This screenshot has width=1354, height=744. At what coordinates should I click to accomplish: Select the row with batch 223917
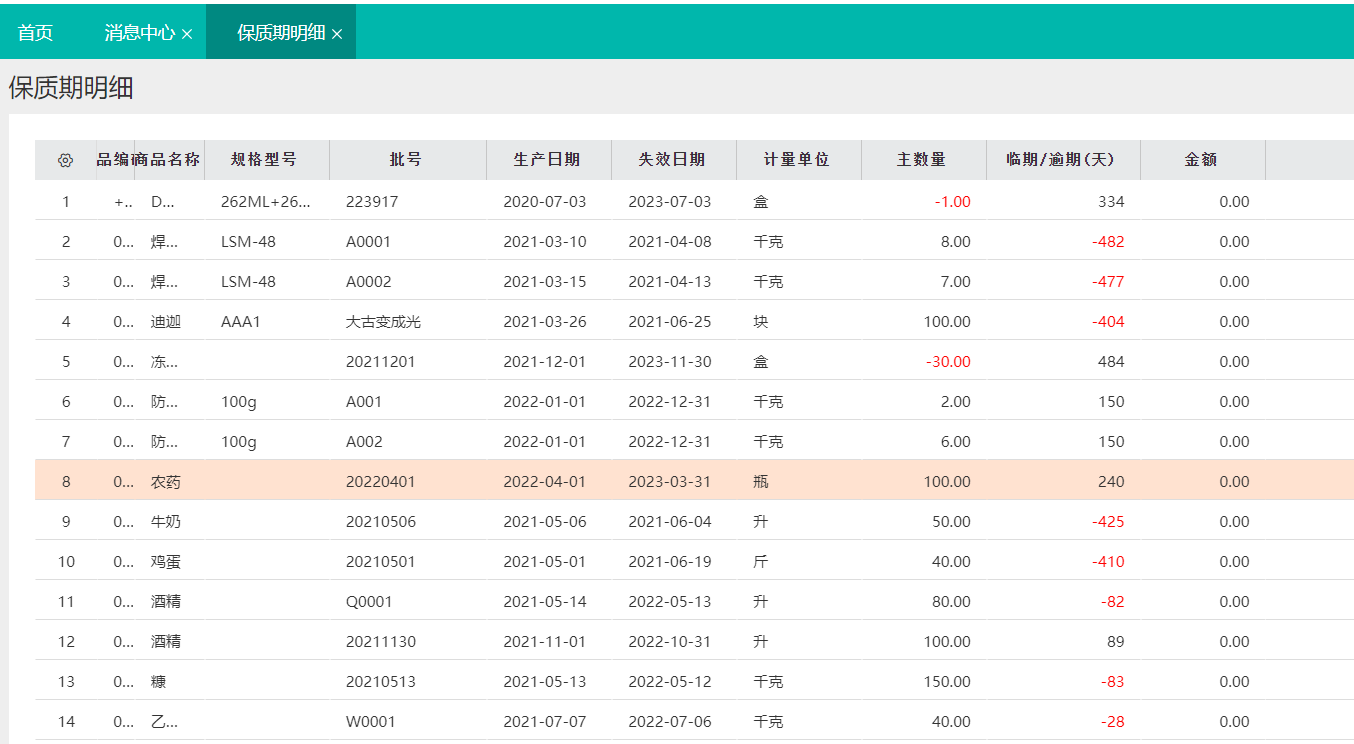[x=694, y=201]
